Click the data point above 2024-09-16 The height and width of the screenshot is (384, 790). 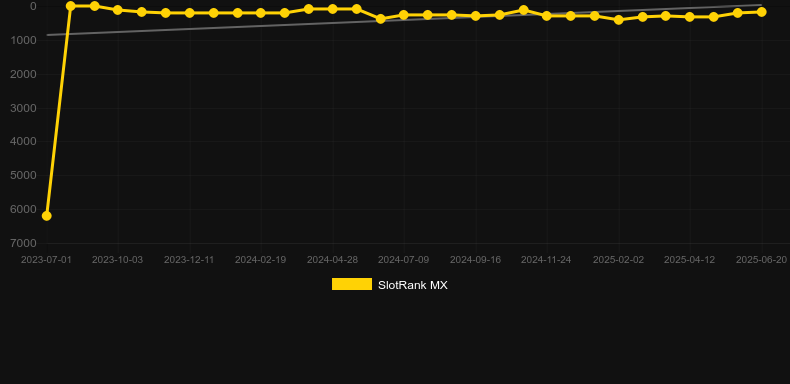pos(475,16)
